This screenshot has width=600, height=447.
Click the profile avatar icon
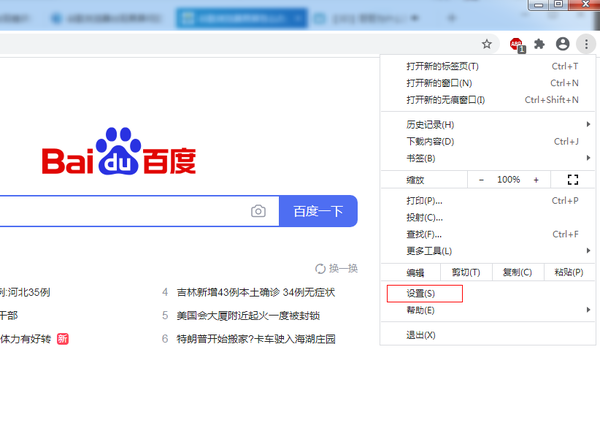[x=563, y=44]
